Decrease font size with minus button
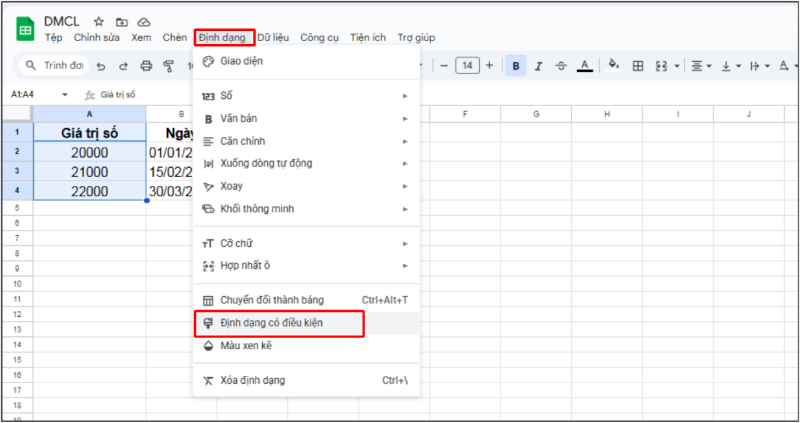The image size is (800, 423). 444,65
